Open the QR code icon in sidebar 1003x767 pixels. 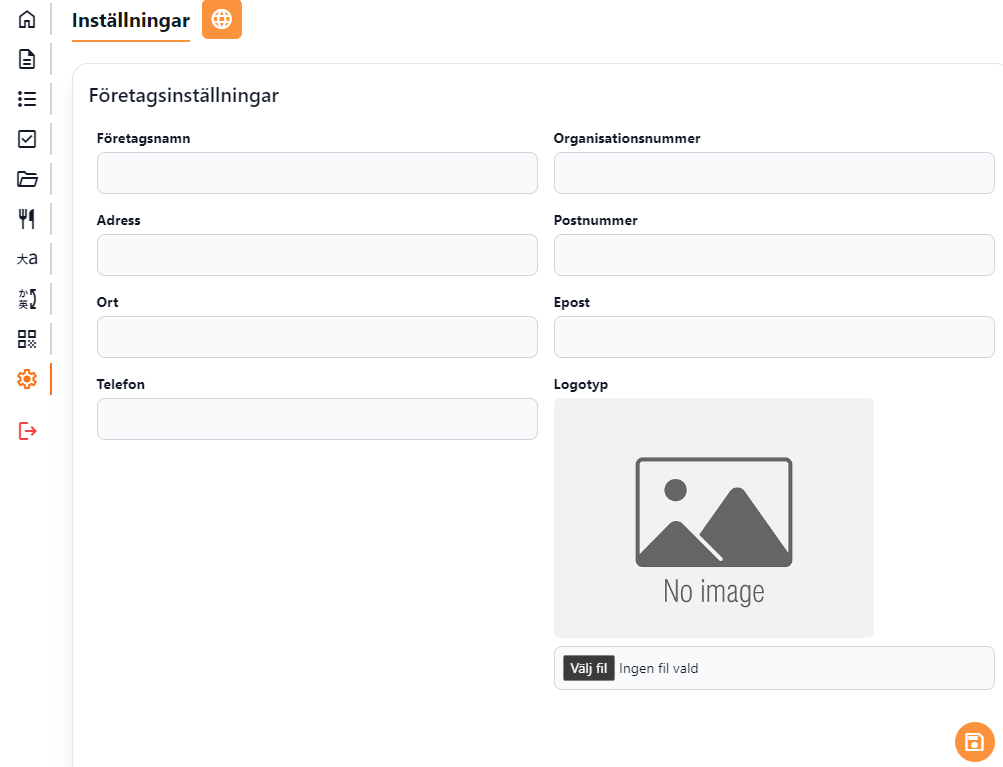[x=27, y=339]
